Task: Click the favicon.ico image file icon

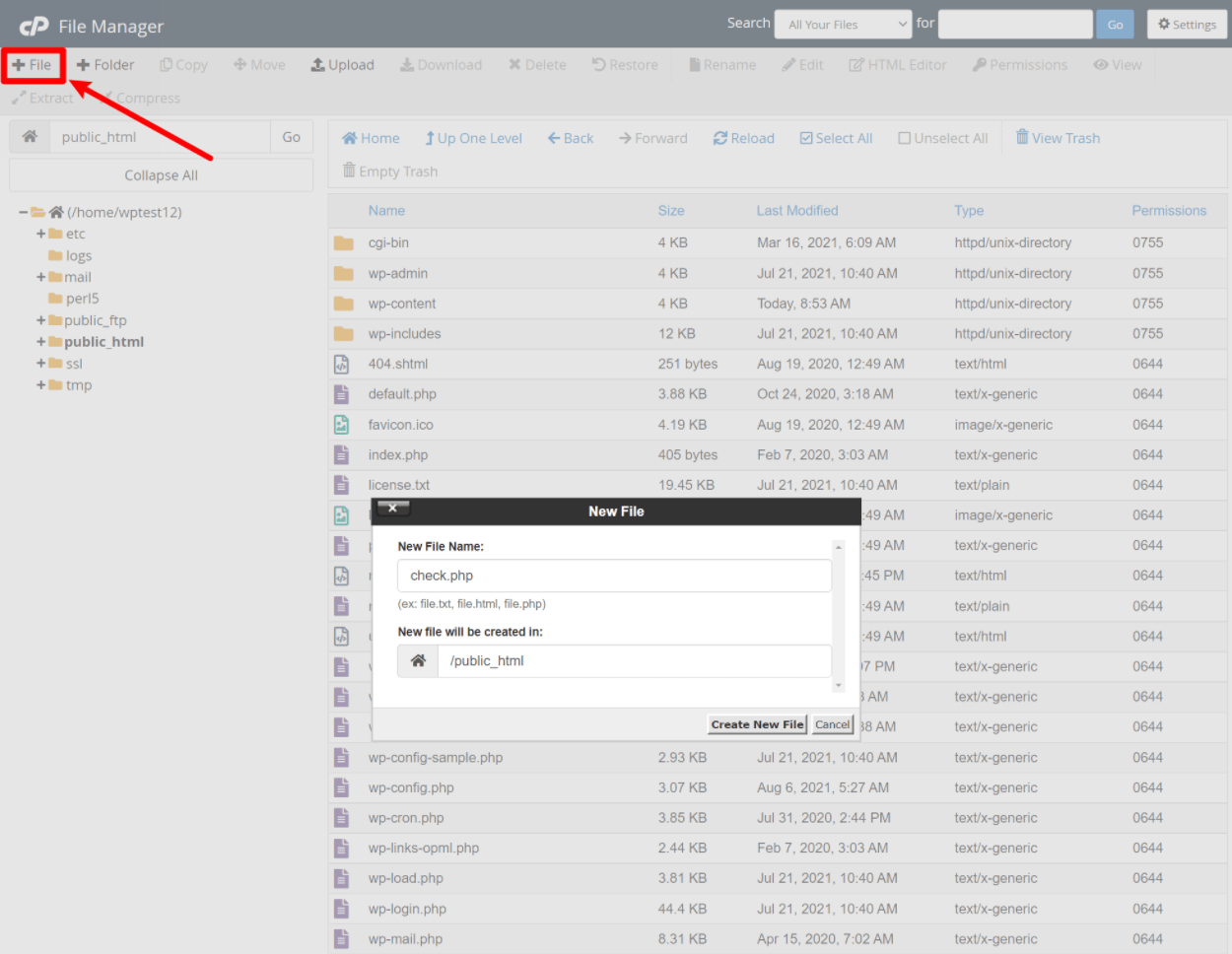Action: coord(341,425)
